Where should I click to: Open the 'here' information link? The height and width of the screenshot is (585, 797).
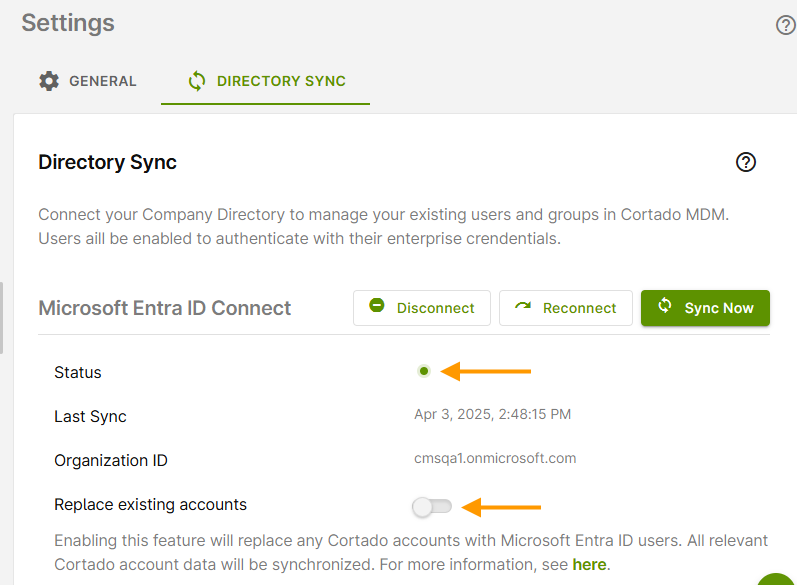589,565
